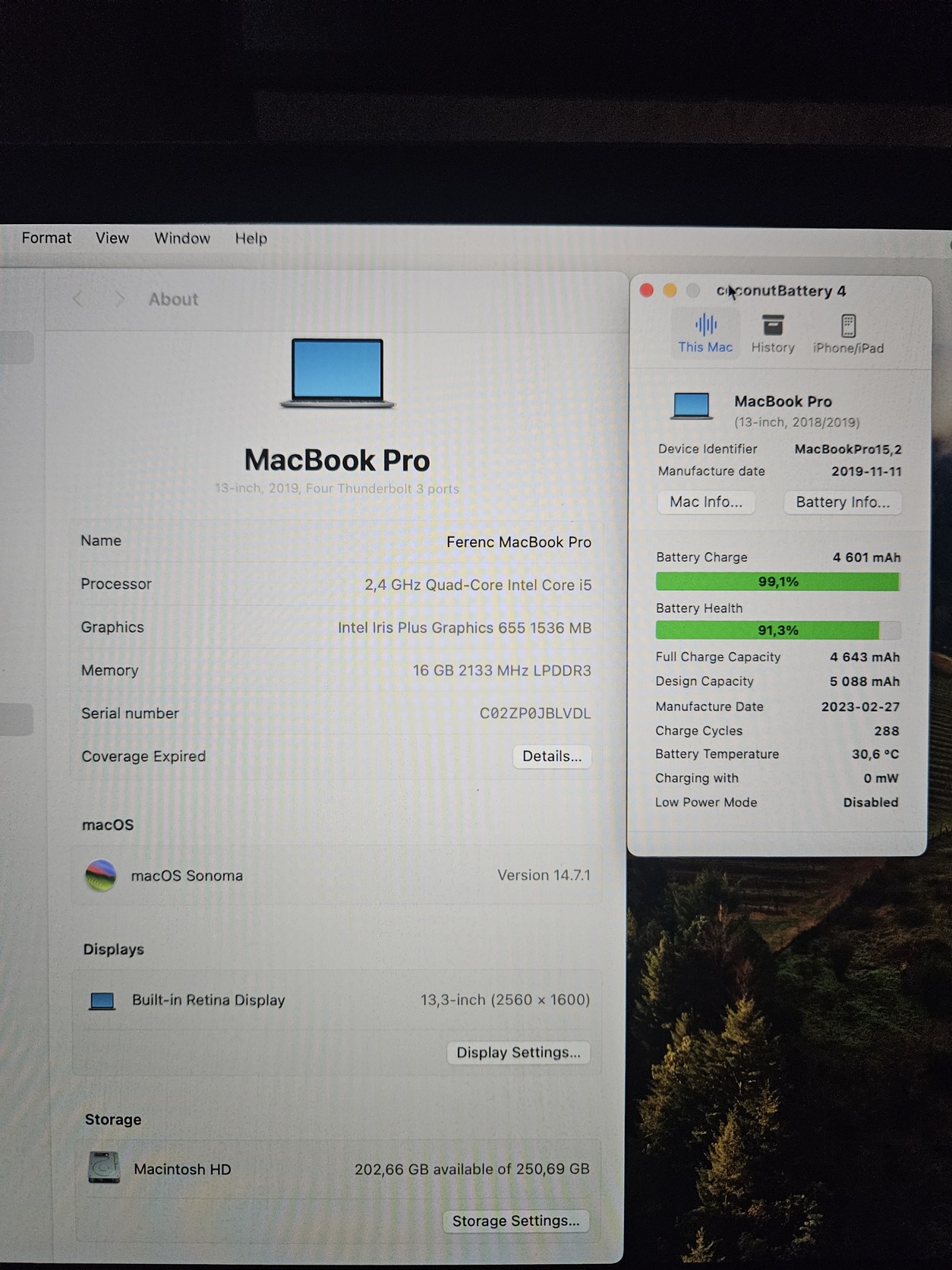The height and width of the screenshot is (1270, 952).
Task: Open the View menu
Action: click(112, 238)
